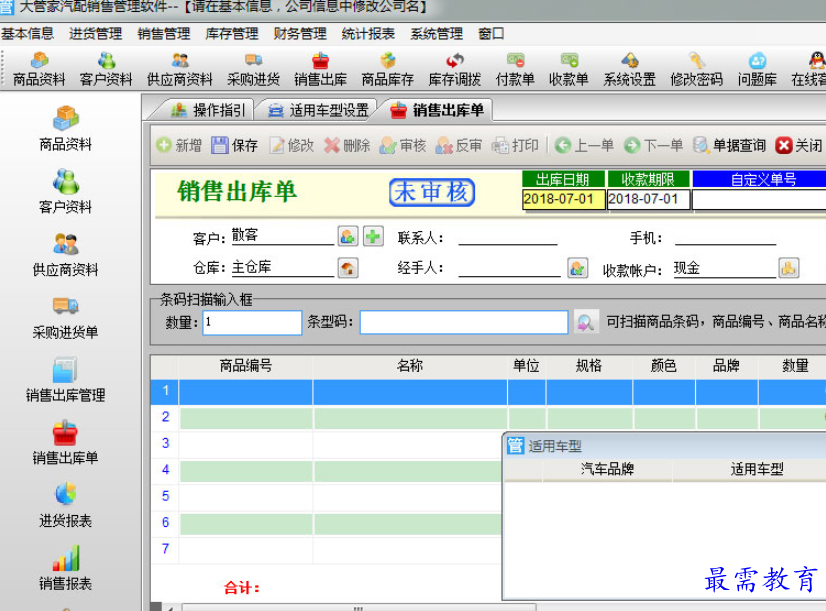The image size is (826, 611).
Task: Switch to the 适用车型设置 tab
Action: pyautogui.click(x=318, y=110)
